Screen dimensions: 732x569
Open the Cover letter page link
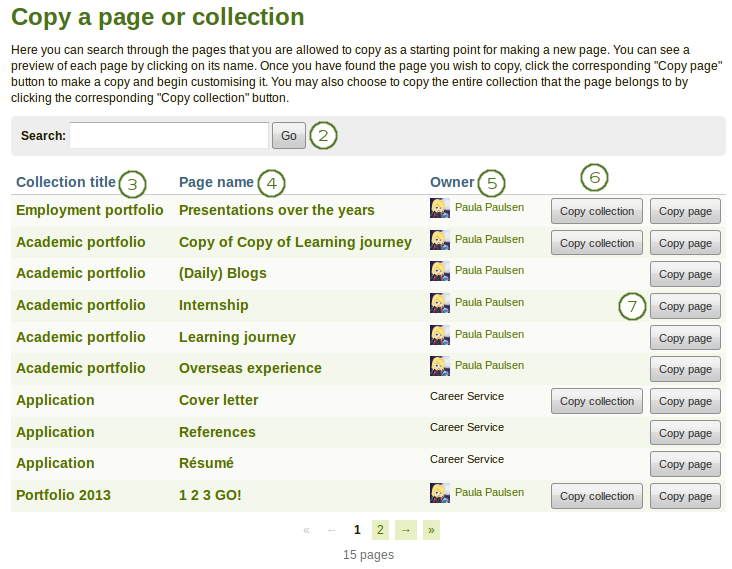pos(218,400)
